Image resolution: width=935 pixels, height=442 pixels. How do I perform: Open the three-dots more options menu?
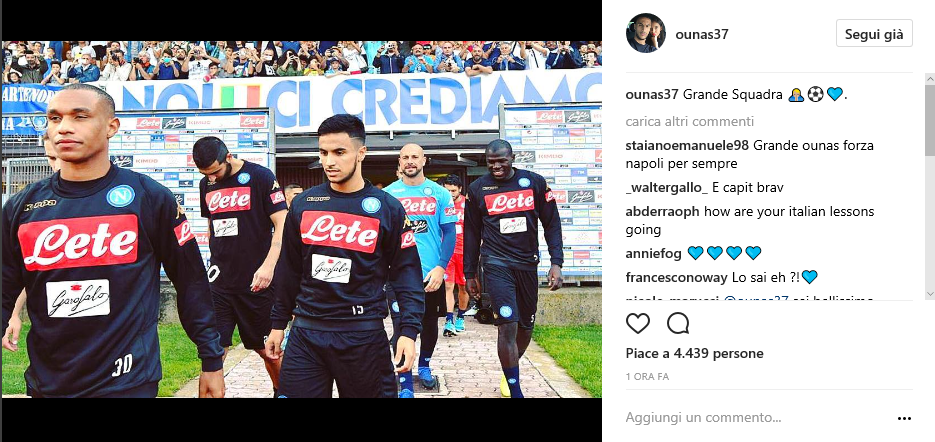pyautogui.click(x=904, y=419)
